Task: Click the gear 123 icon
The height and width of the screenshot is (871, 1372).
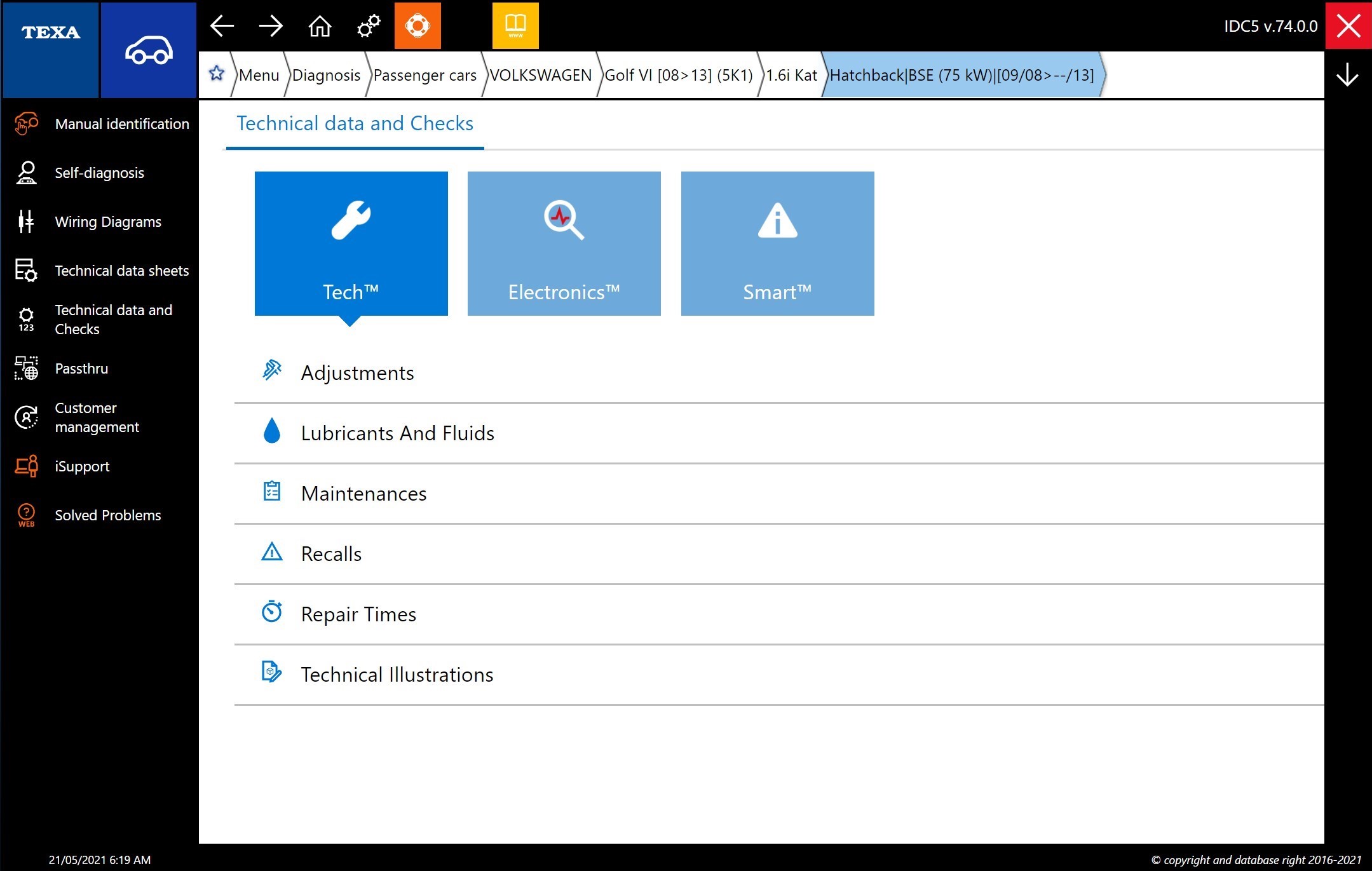Action: click(26, 320)
